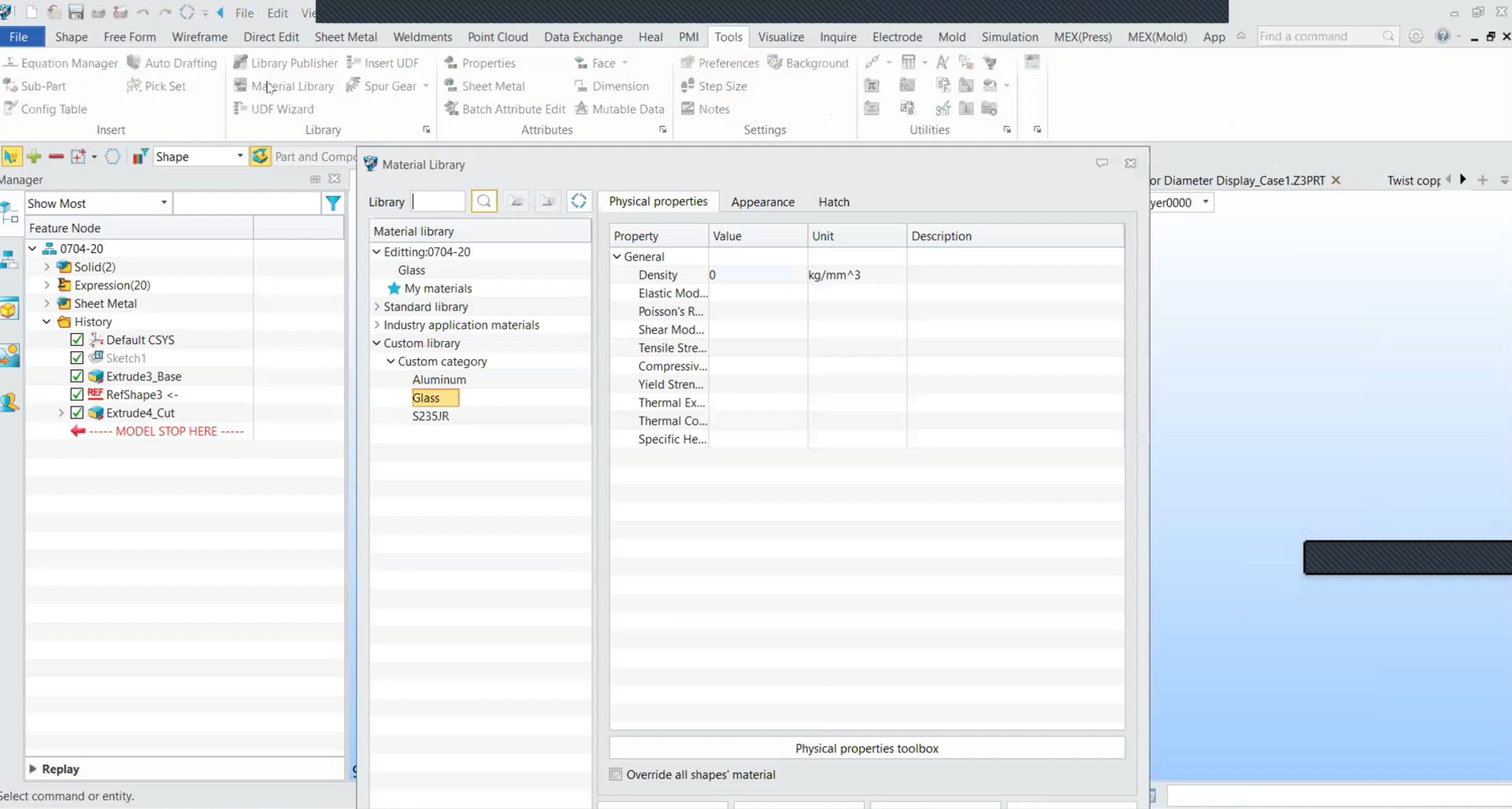Click the Physical properties toolbox button
The width and height of the screenshot is (1512, 809).
point(866,748)
